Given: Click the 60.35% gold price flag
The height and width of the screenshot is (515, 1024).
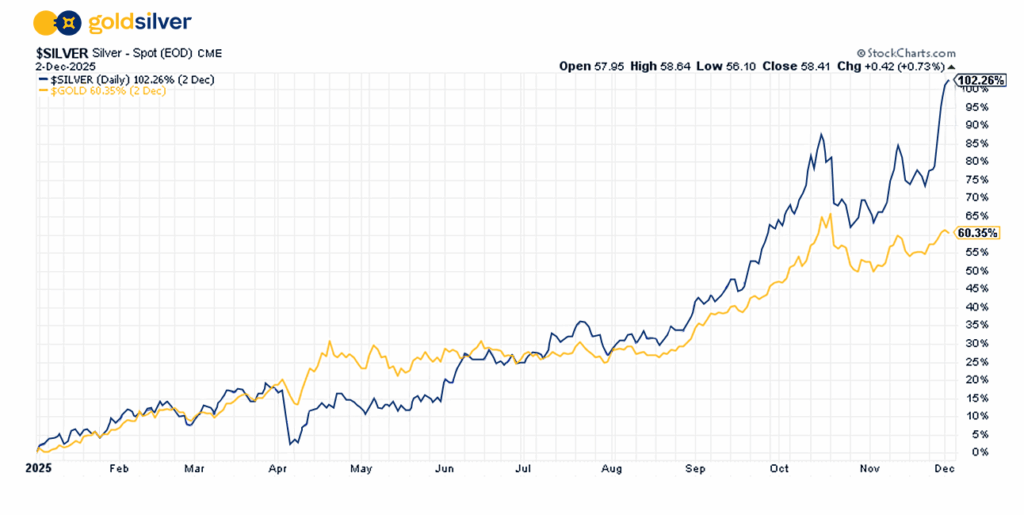Looking at the screenshot, I should pyautogui.click(x=977, y=233).
